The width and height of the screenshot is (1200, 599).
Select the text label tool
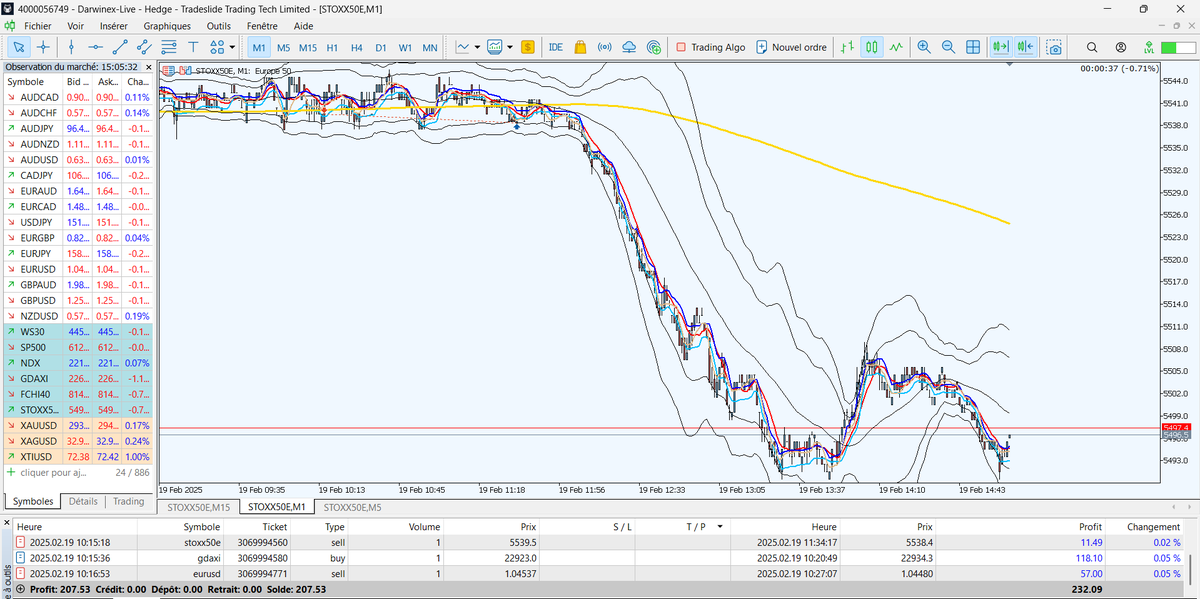pos(193,47)
